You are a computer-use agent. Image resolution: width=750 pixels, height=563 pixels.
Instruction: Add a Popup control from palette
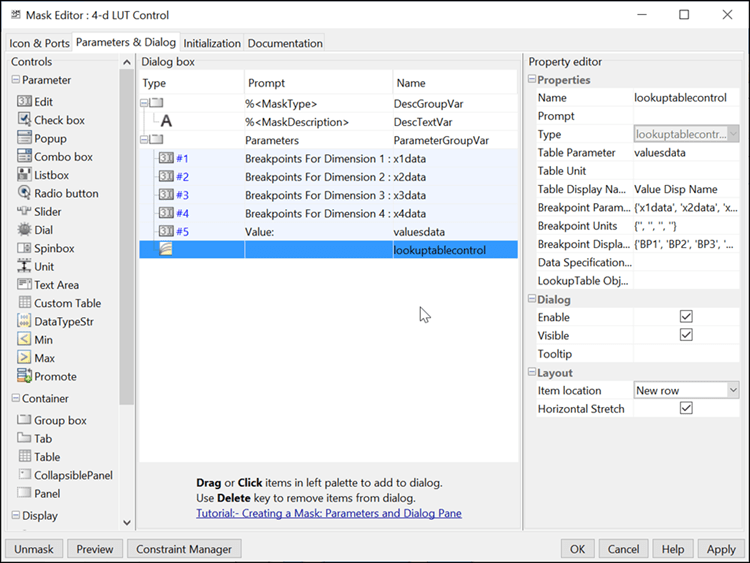coord(25,138)
